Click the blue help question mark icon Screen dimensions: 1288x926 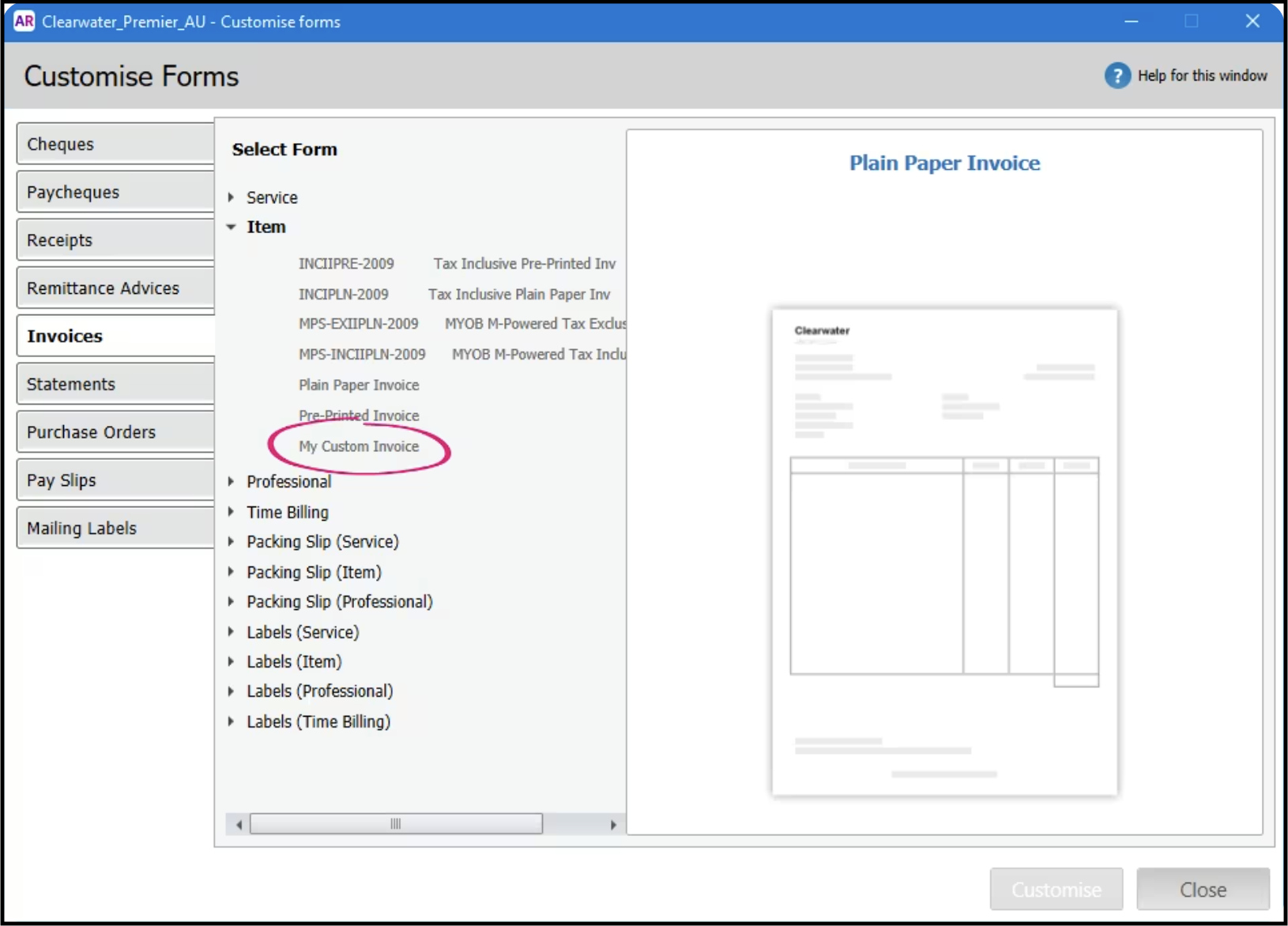coord(1117,76)
